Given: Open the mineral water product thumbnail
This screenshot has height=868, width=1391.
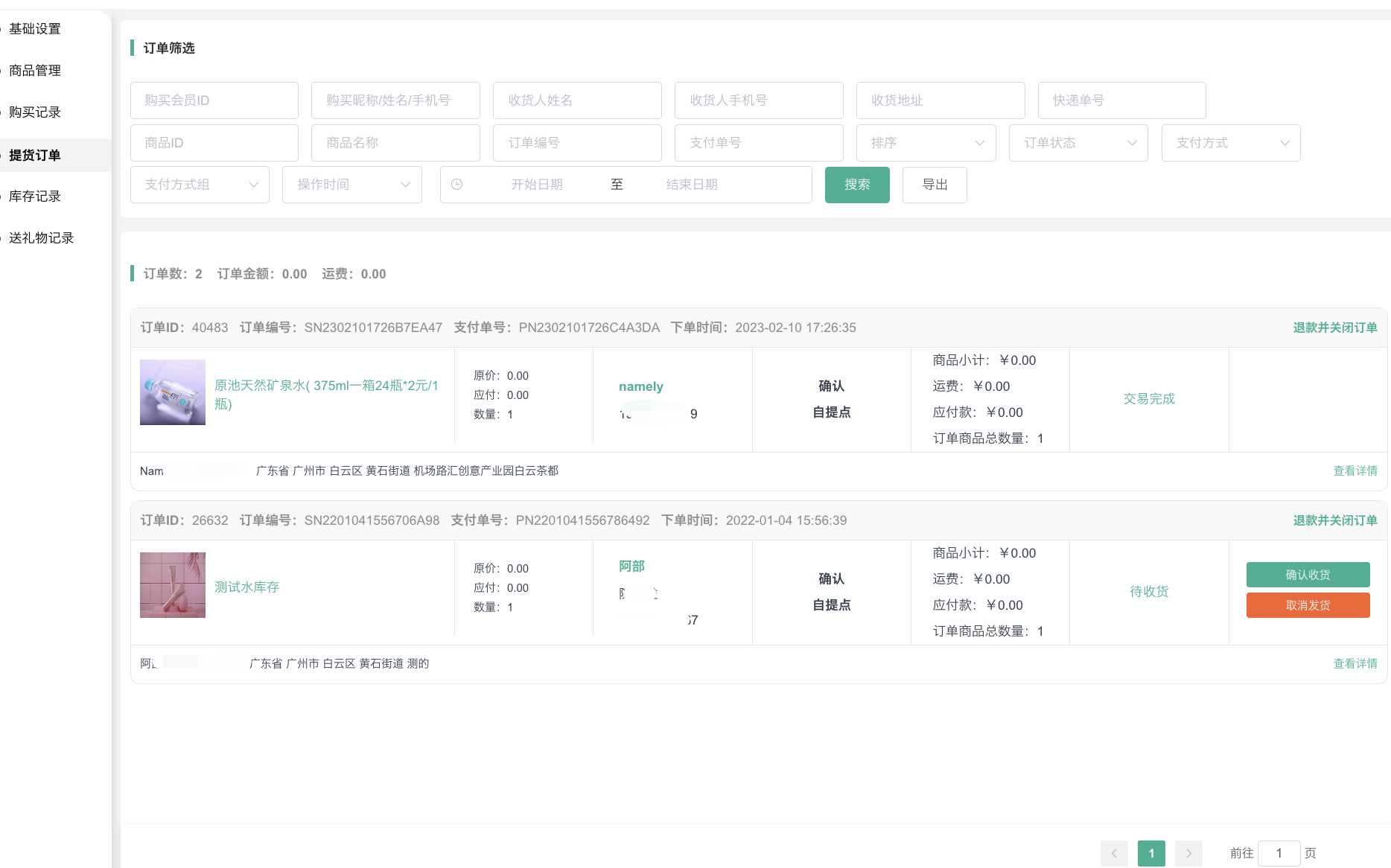Looking at the screenshot, I should point(173,392).
